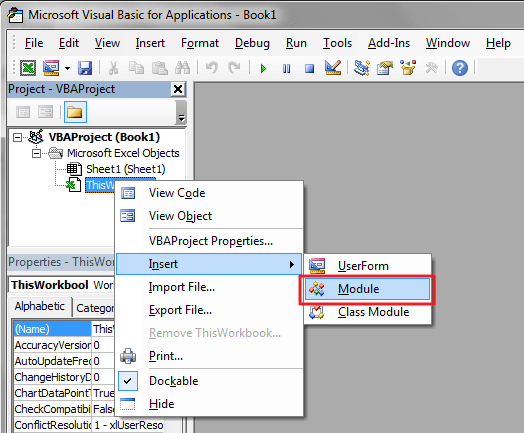Switch to the Categorized properties tab

pyautogui.click(x=95, y=308)
